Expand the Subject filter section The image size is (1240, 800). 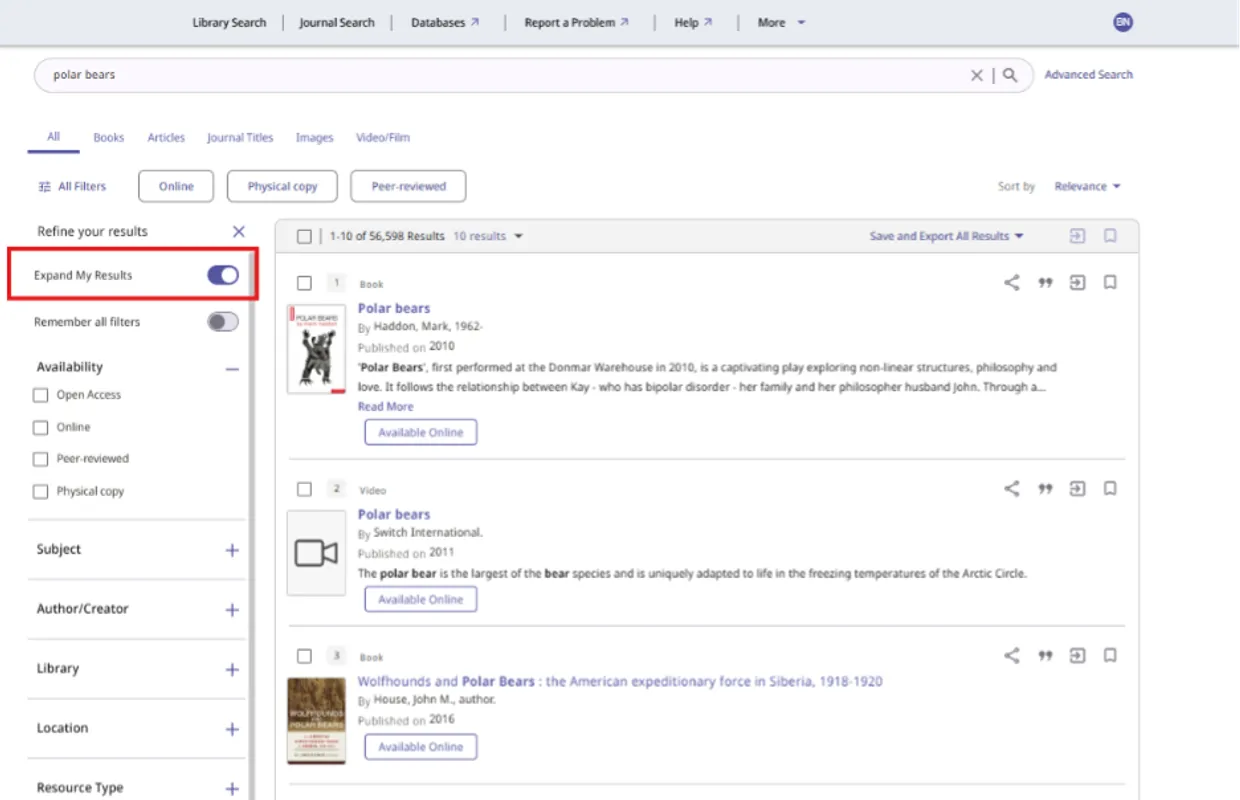pyautogui.click(x=232, y=550)
